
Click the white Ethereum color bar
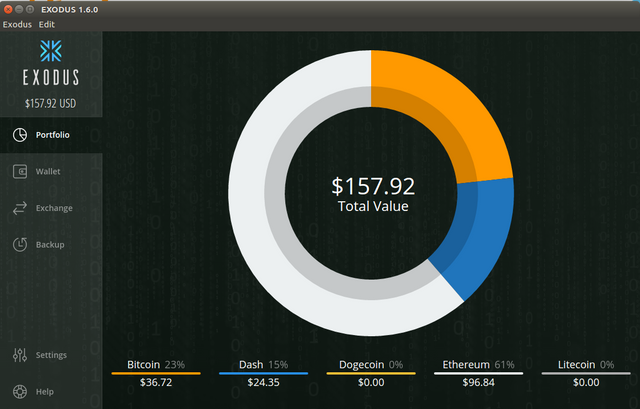click(478, 373)
